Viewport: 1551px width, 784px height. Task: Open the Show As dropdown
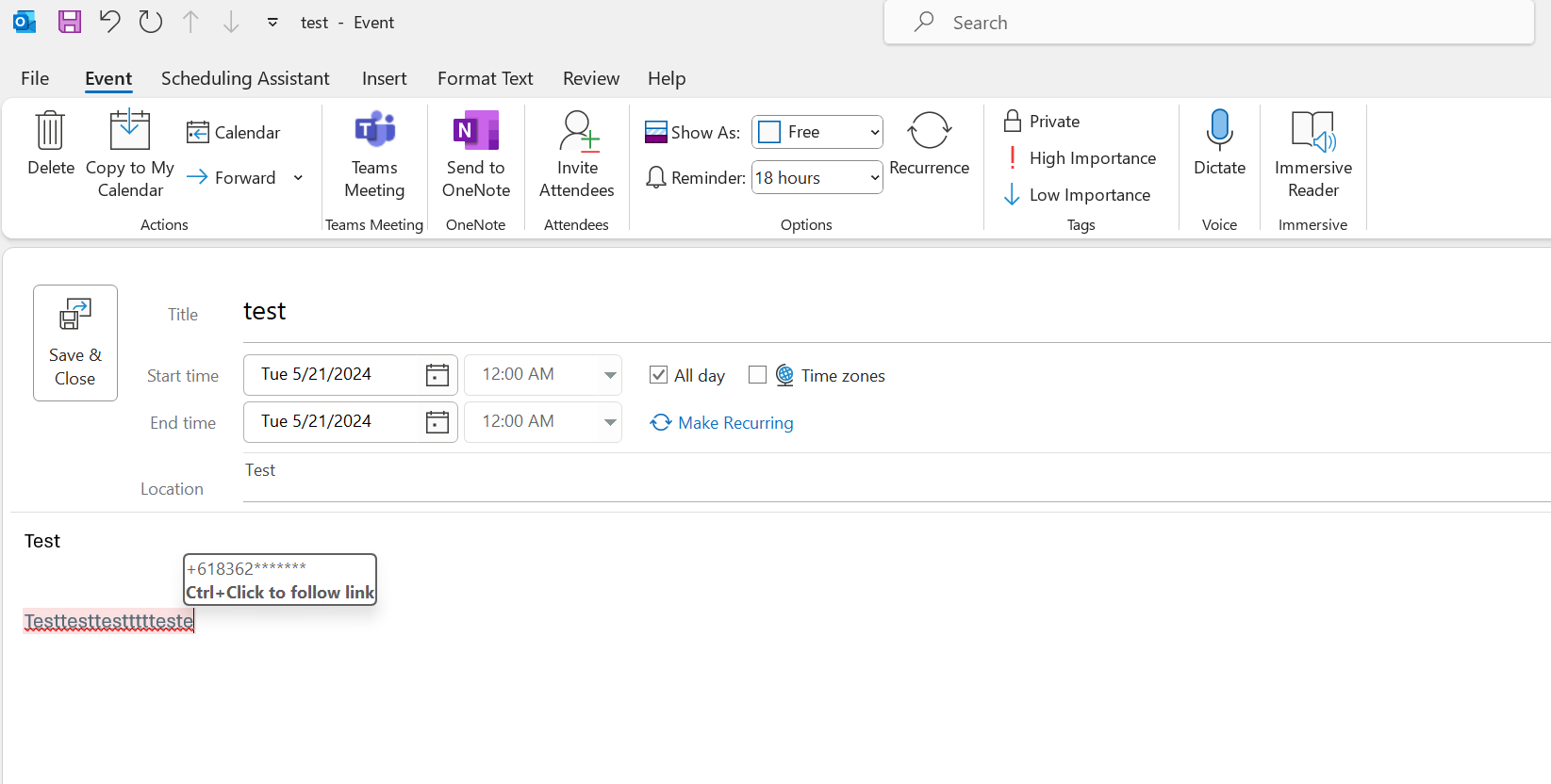817,132
